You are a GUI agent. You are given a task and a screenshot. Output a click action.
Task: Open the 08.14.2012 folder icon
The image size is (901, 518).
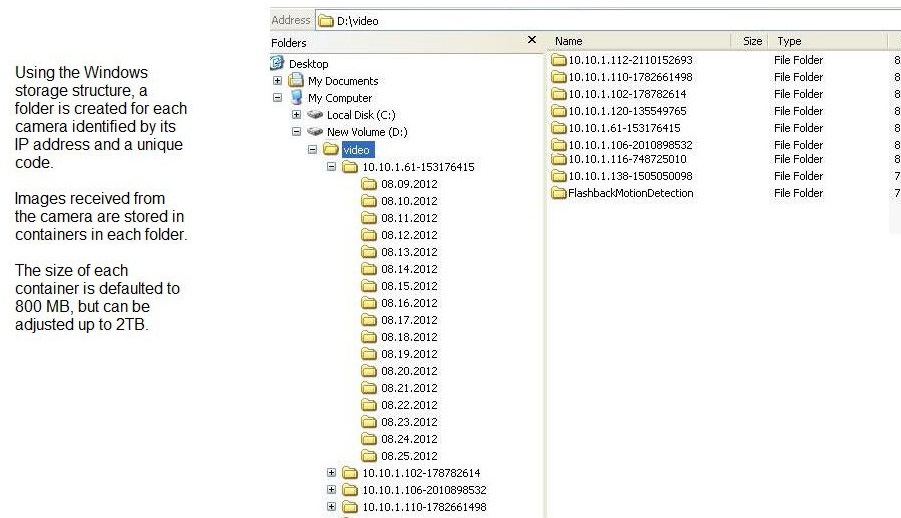(x=369, y=268)
